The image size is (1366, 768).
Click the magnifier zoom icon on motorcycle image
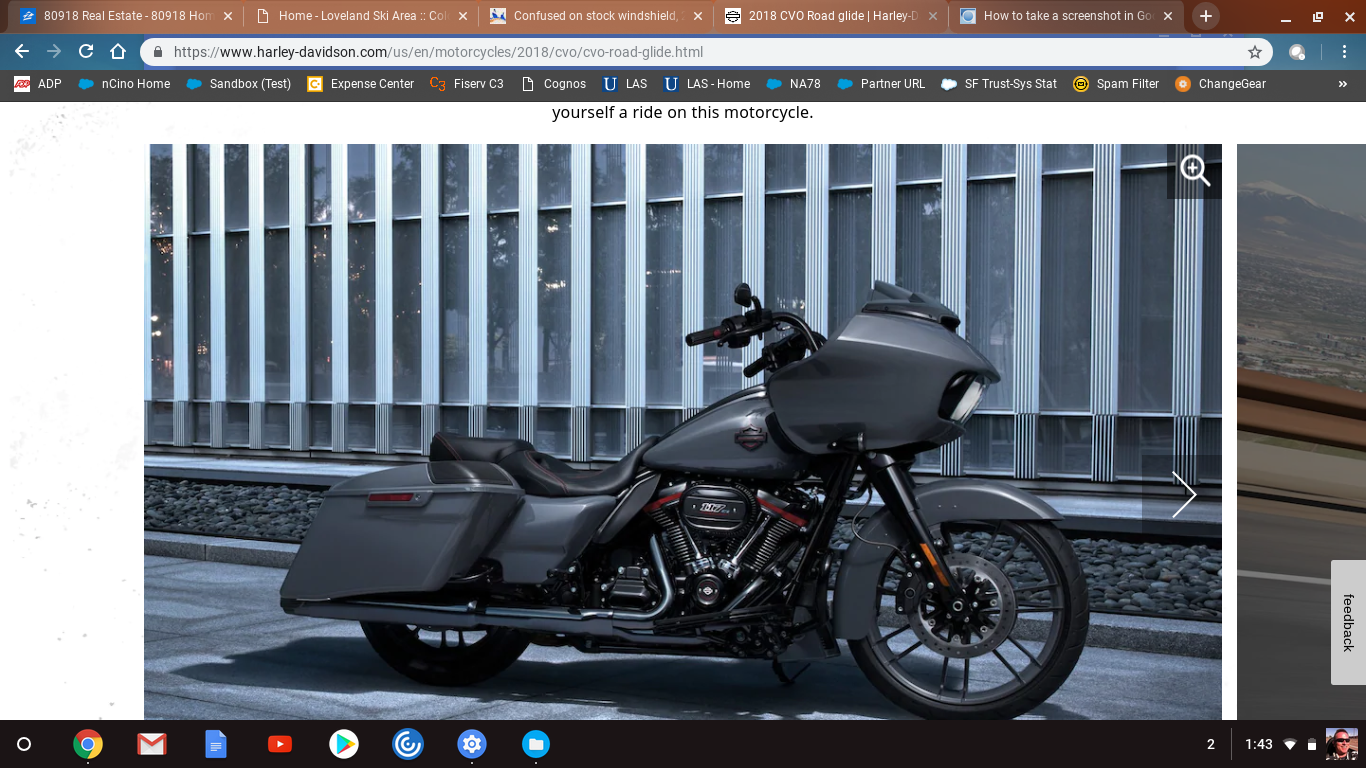tap(1194, 171)
